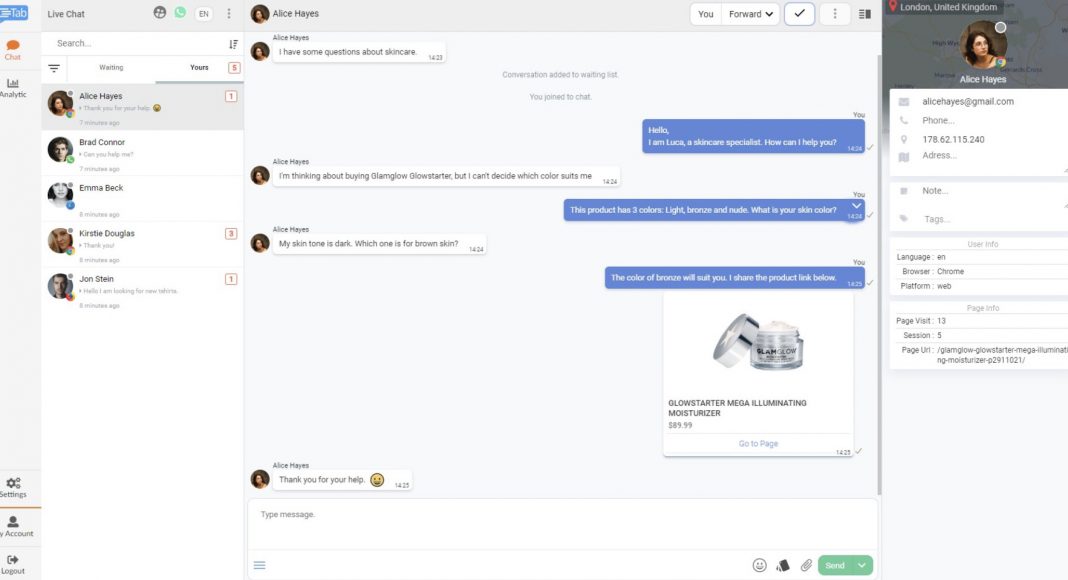Click the green Send button

(x=835, y=565)
